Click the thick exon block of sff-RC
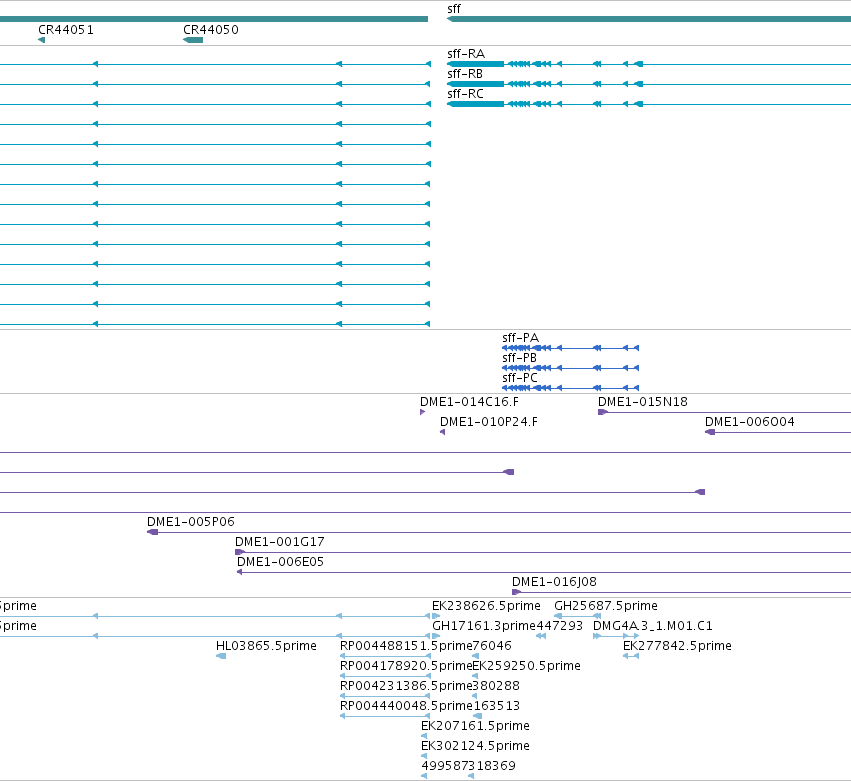 click(475, 104)
